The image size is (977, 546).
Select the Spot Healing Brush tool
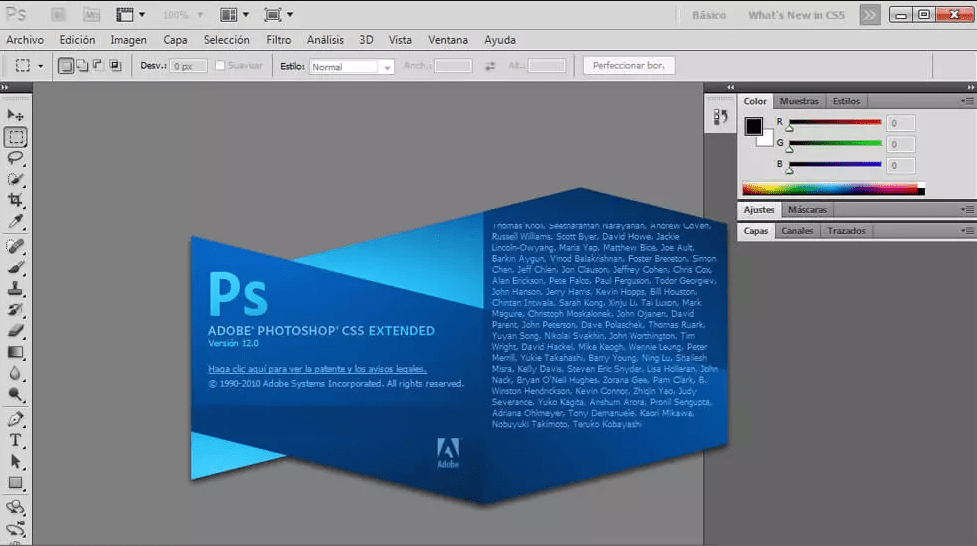16,246
